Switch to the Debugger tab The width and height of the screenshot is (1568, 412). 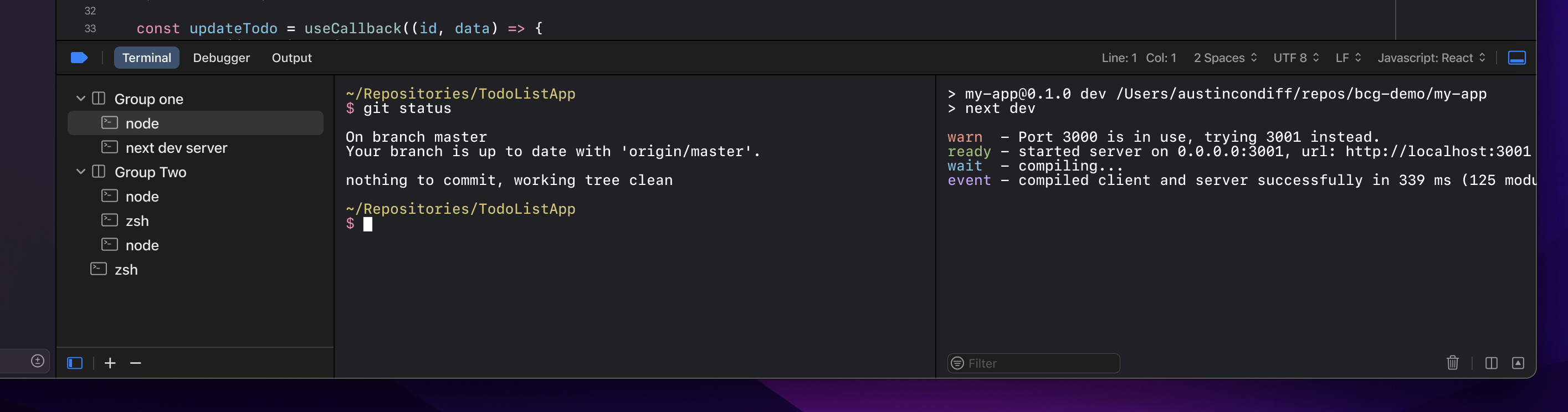(221, 58)
